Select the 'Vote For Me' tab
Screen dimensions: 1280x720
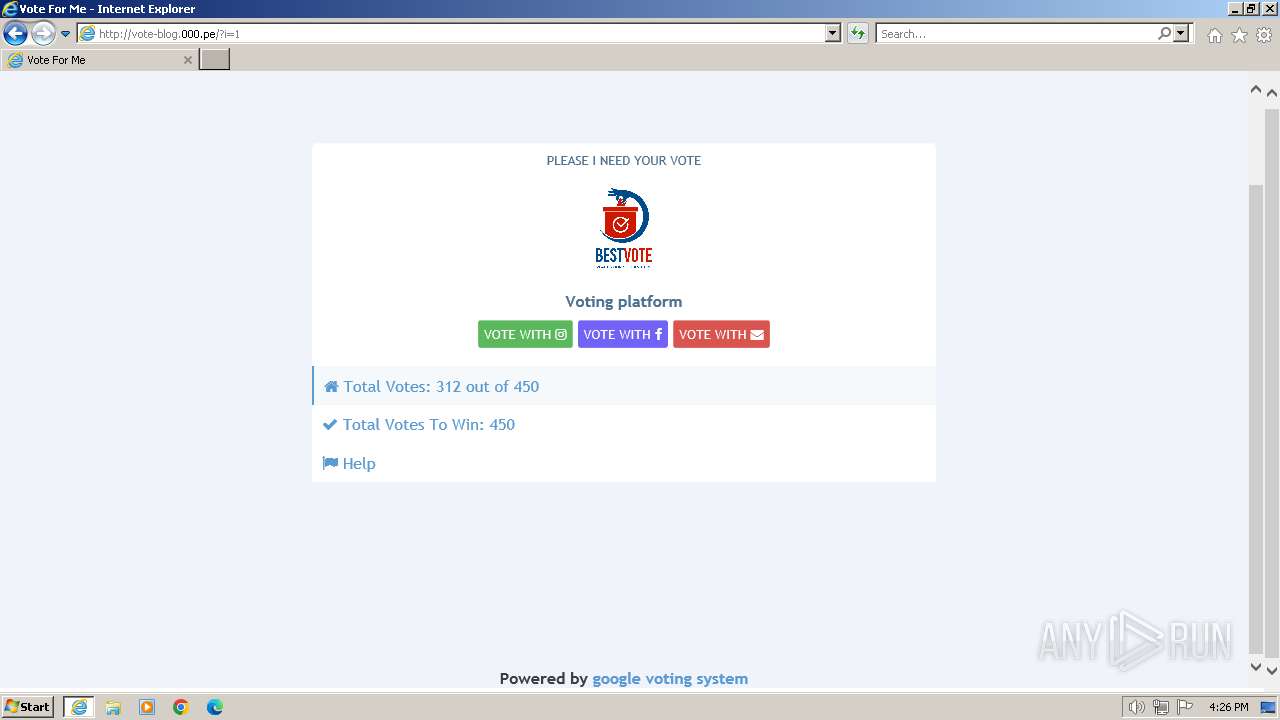(x=99, y=60)
